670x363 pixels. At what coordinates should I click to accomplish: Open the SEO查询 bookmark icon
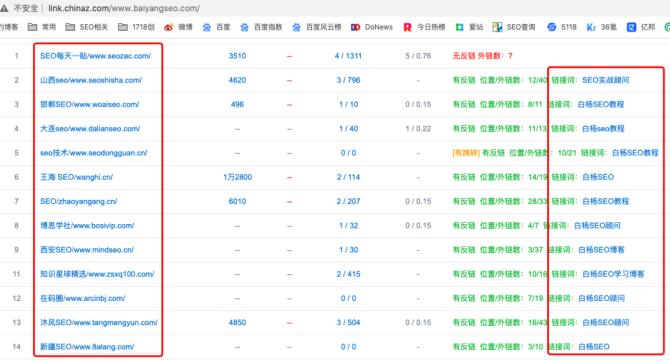(497, 27)
